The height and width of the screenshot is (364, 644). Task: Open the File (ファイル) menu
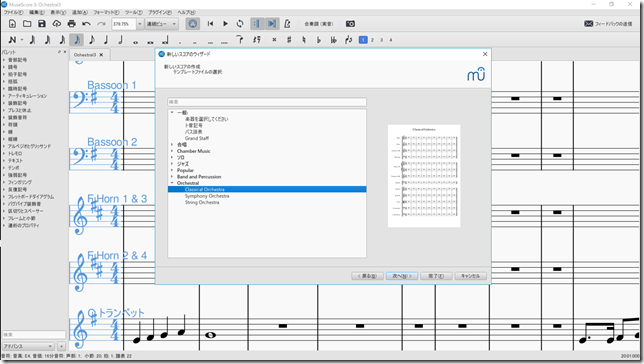[13, 13]
